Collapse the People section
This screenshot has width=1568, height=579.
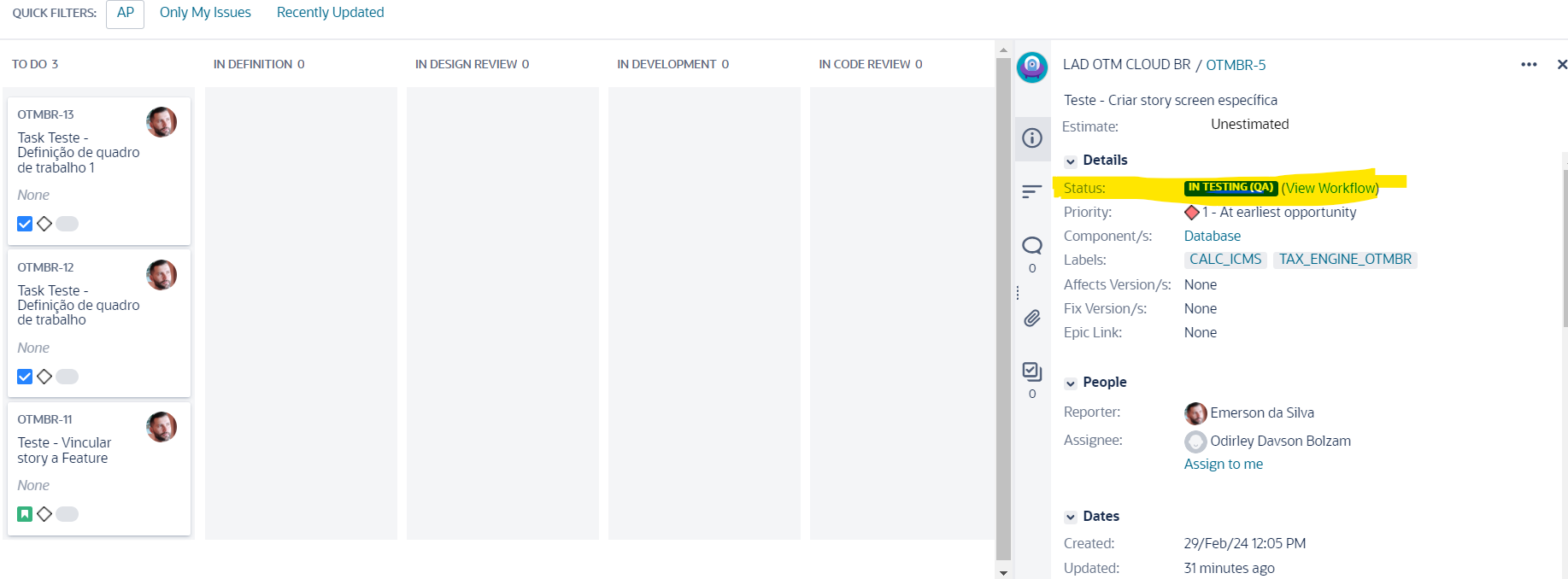click(x=1071, y=383)
